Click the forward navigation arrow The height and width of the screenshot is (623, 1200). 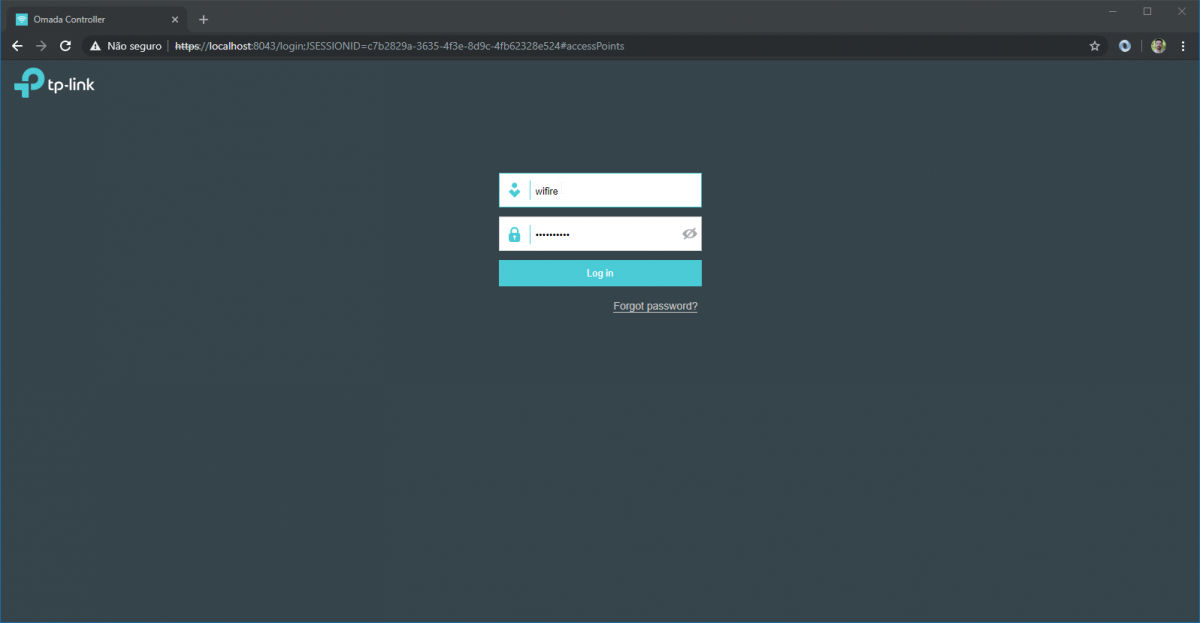40,45
